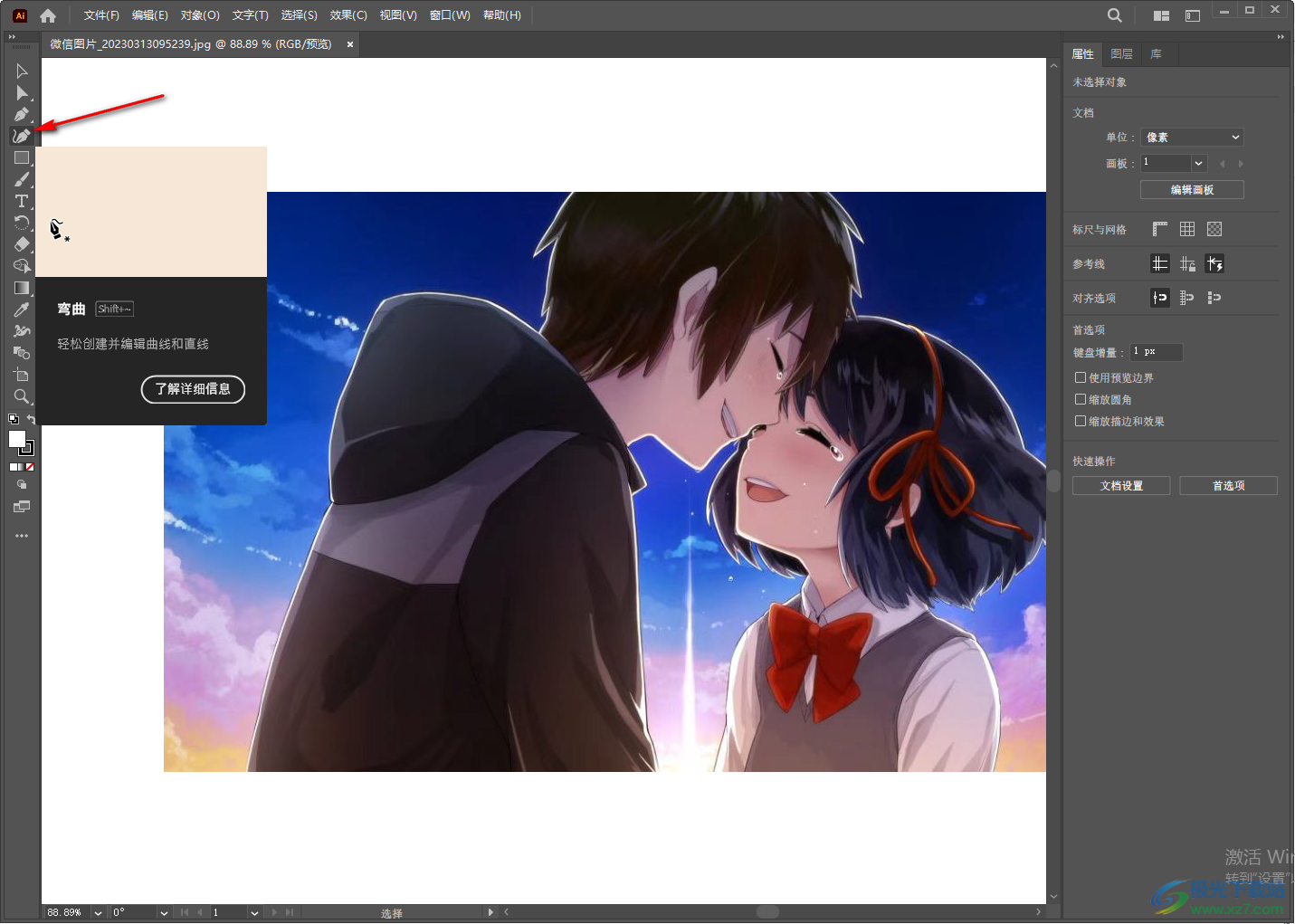Viewport: 1295px width, 924px height.
Task: Select the Puppet Warp tool
Action: pyautogui.click(x=22, y=331)
